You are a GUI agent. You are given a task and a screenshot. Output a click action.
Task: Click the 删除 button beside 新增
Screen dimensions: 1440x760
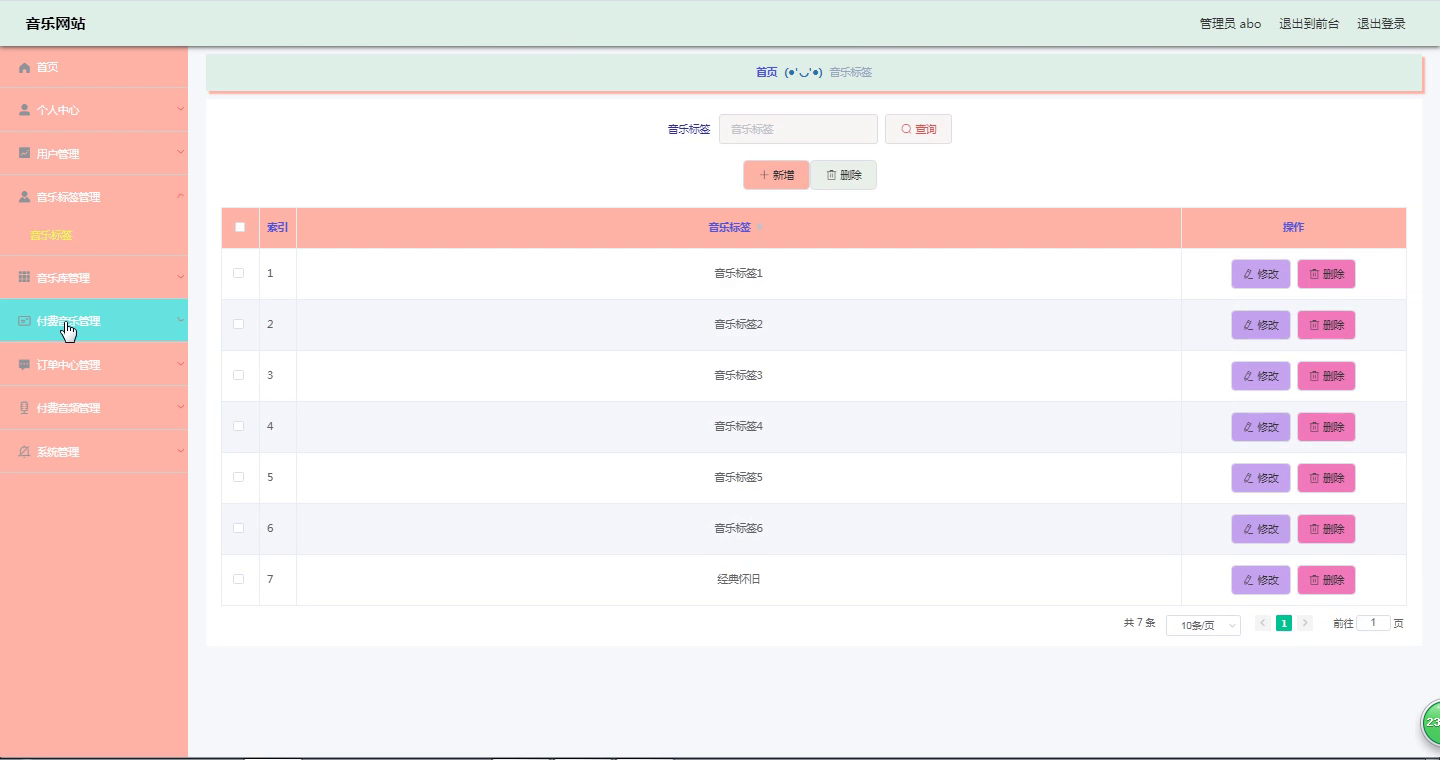point(843,175)
